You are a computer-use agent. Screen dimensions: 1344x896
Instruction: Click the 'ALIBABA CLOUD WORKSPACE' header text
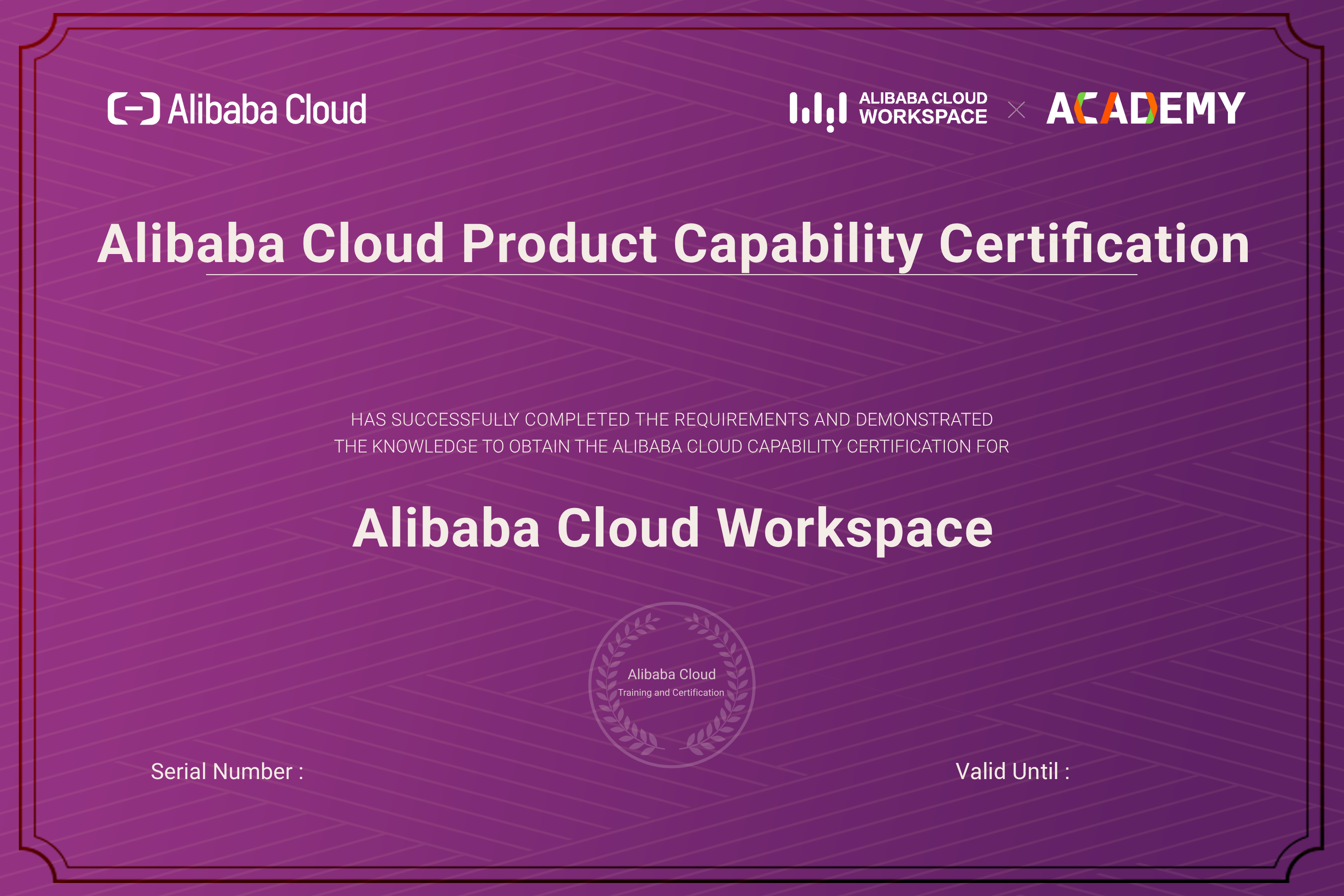pos(923,108)
